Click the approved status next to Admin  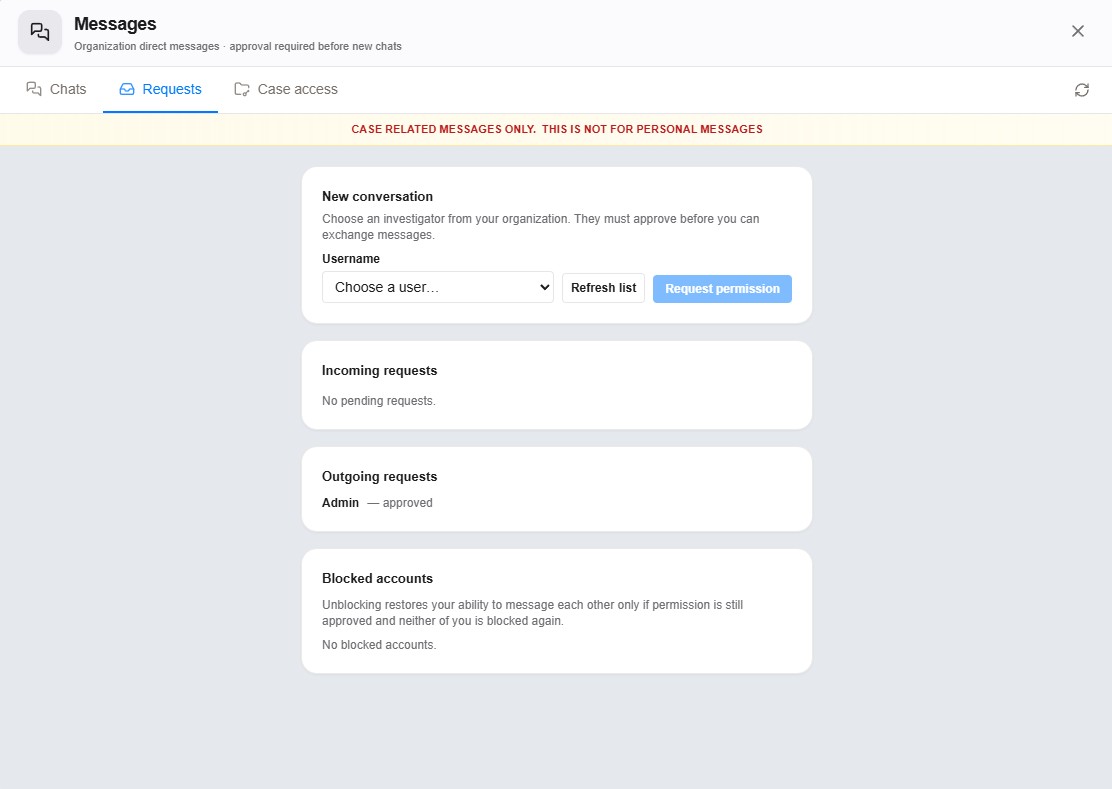(x=407, y=503)
